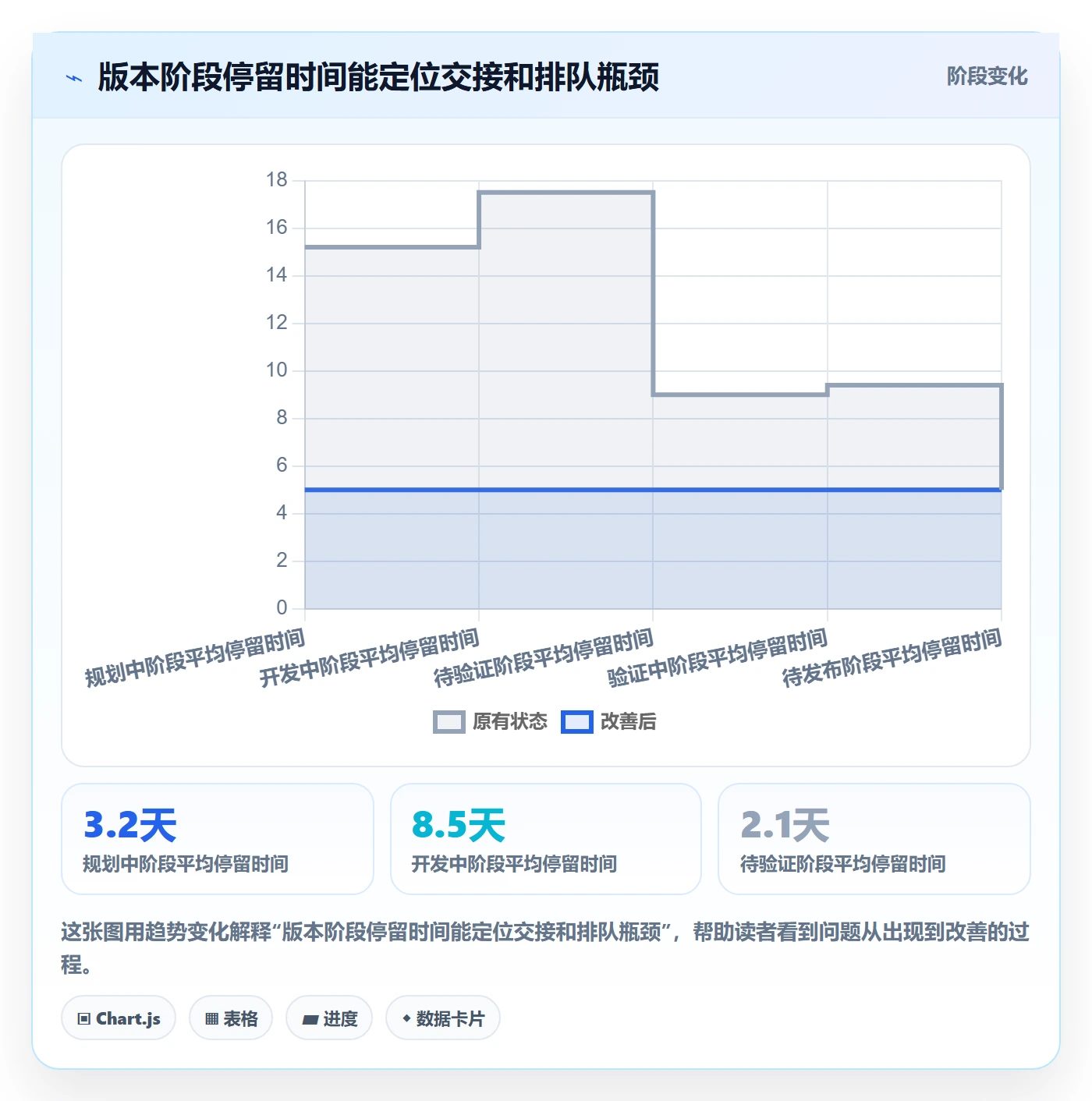
Task: Click the description paragraph starting 这张图用趋势变化
Action: (546, 948)
